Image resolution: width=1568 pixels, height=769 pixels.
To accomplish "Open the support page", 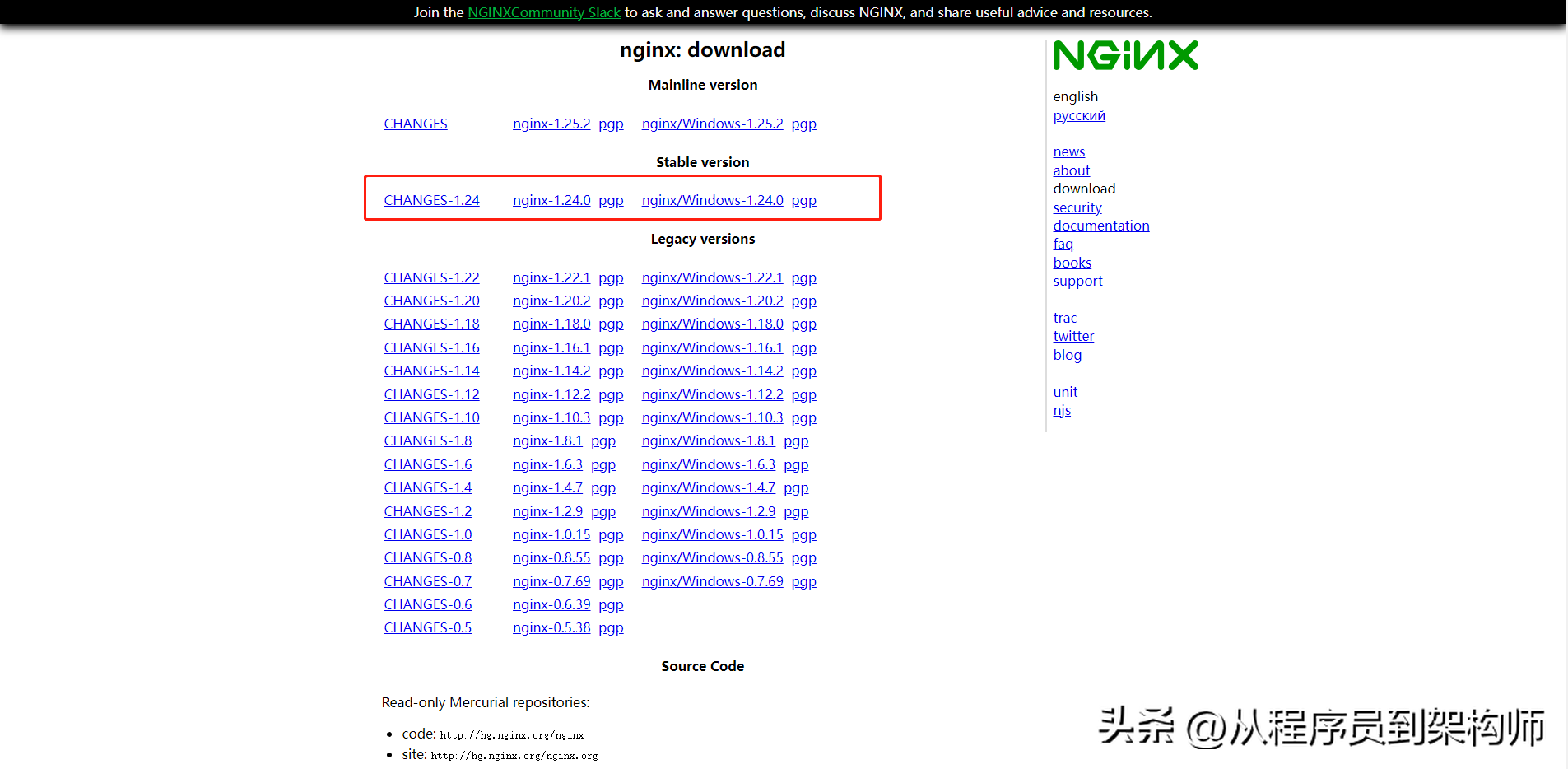I will point(1078,281).
